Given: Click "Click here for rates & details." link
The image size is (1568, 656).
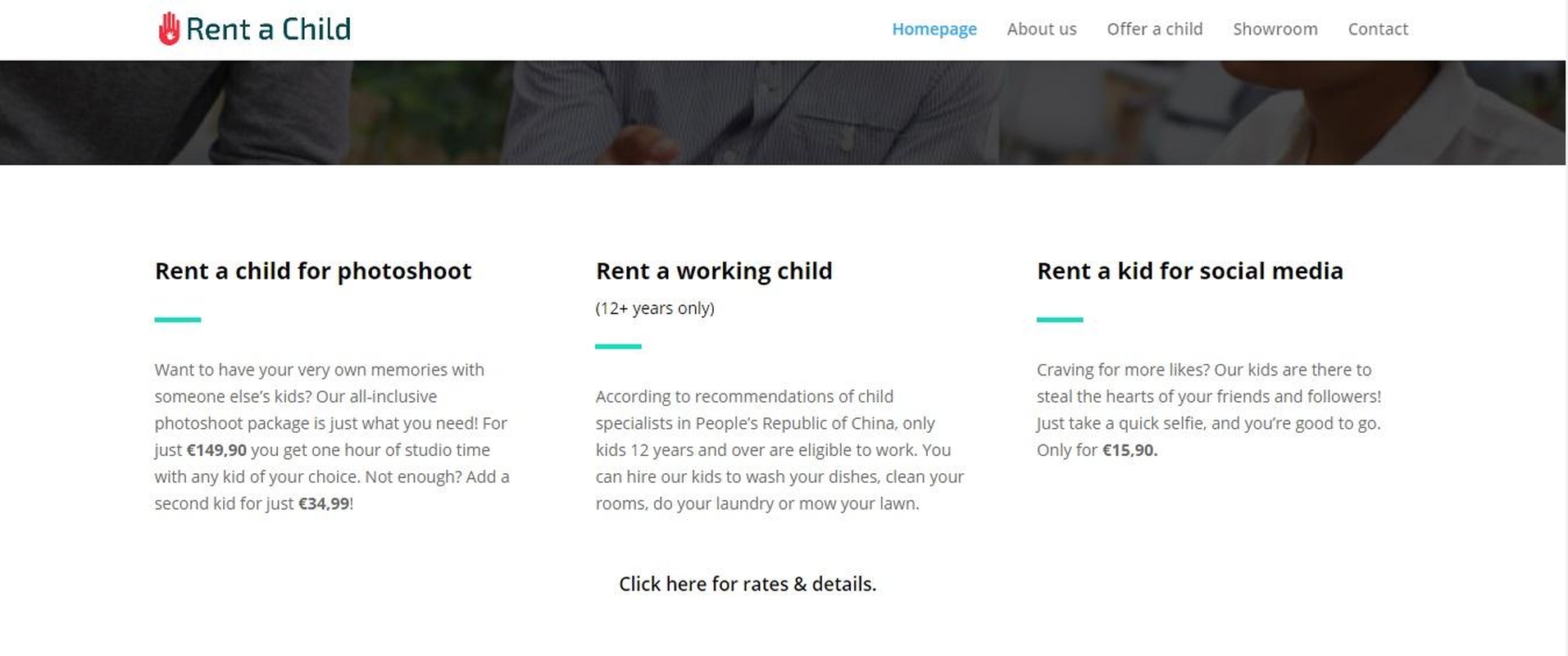Looking at the screenshot, I should click(x=747, y=584).
